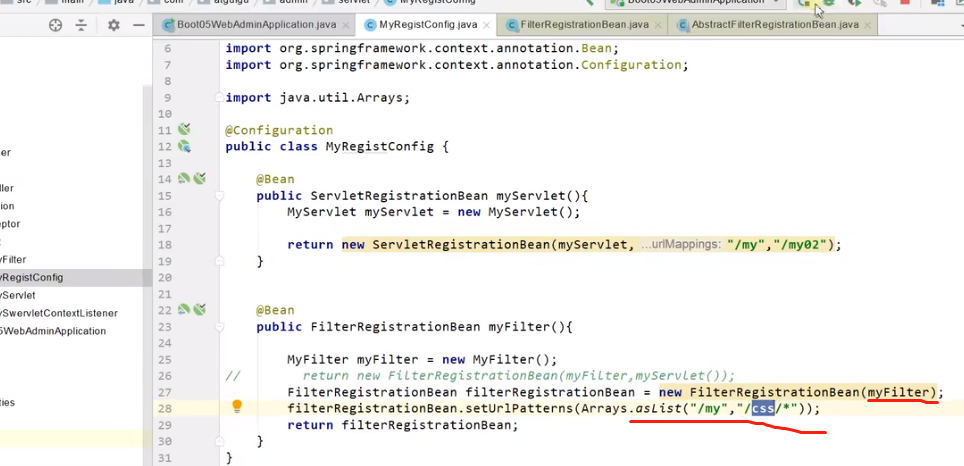The width and height of the screenshot is (964, 466).
Task: Switch to Boot05WebAdminApplication.java tab
Action: (256, 25)
